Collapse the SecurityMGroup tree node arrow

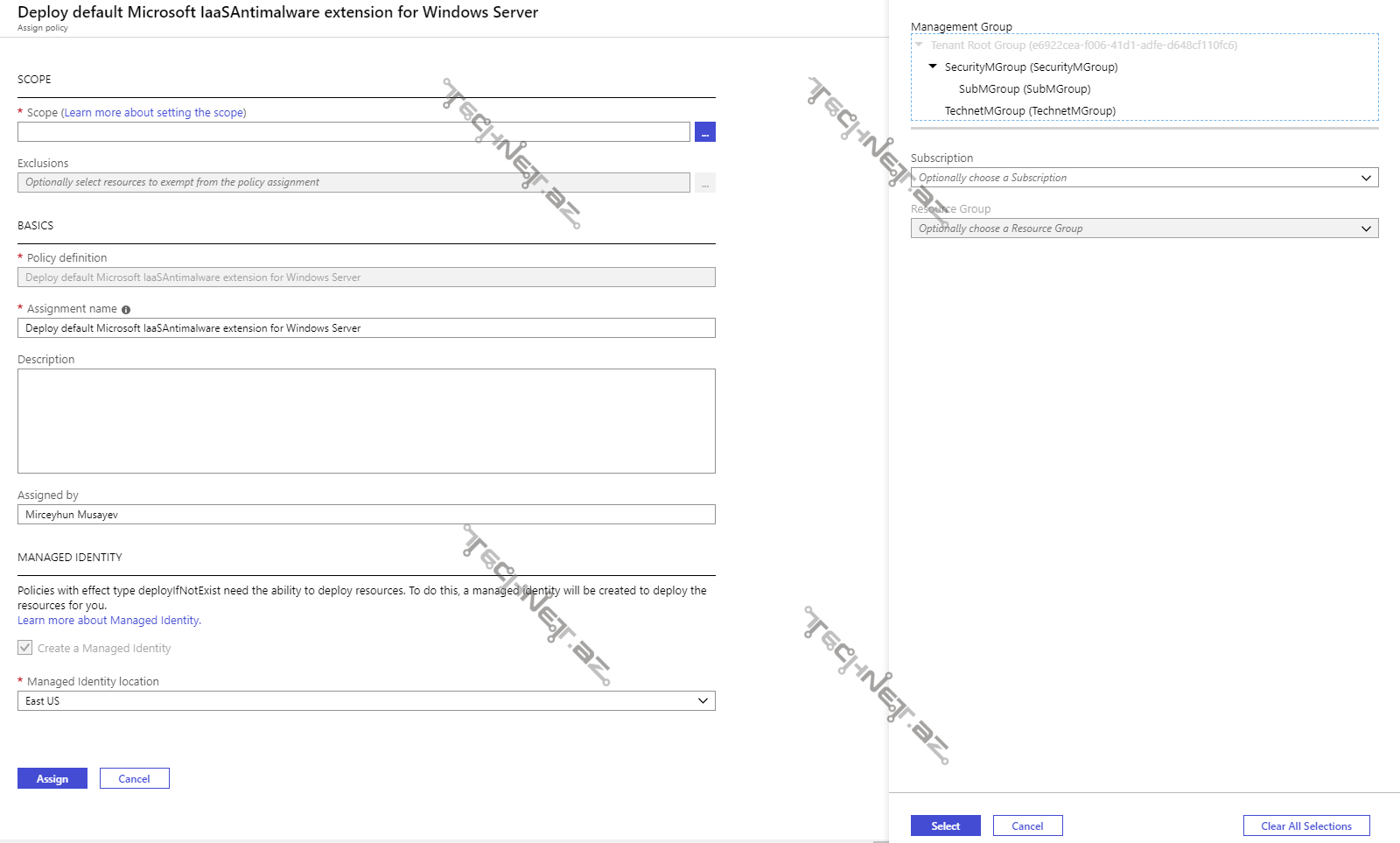[933, 67]
